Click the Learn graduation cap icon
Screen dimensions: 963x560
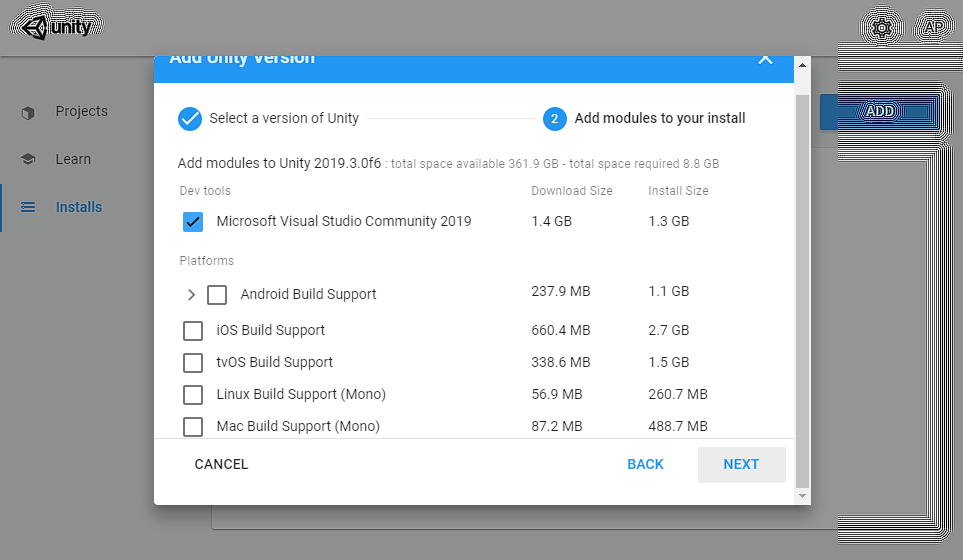[28, 159]
